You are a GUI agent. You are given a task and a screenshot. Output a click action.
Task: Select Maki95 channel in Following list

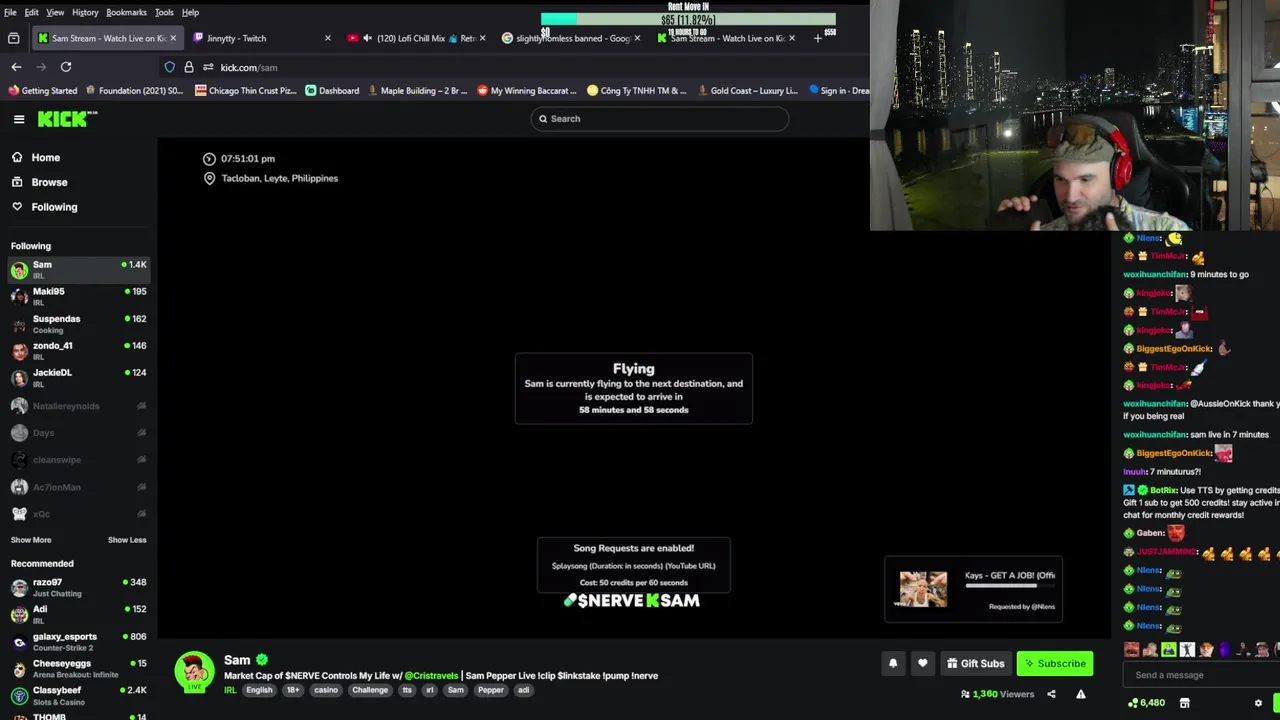pyautogui.click(x=78, y=297)
